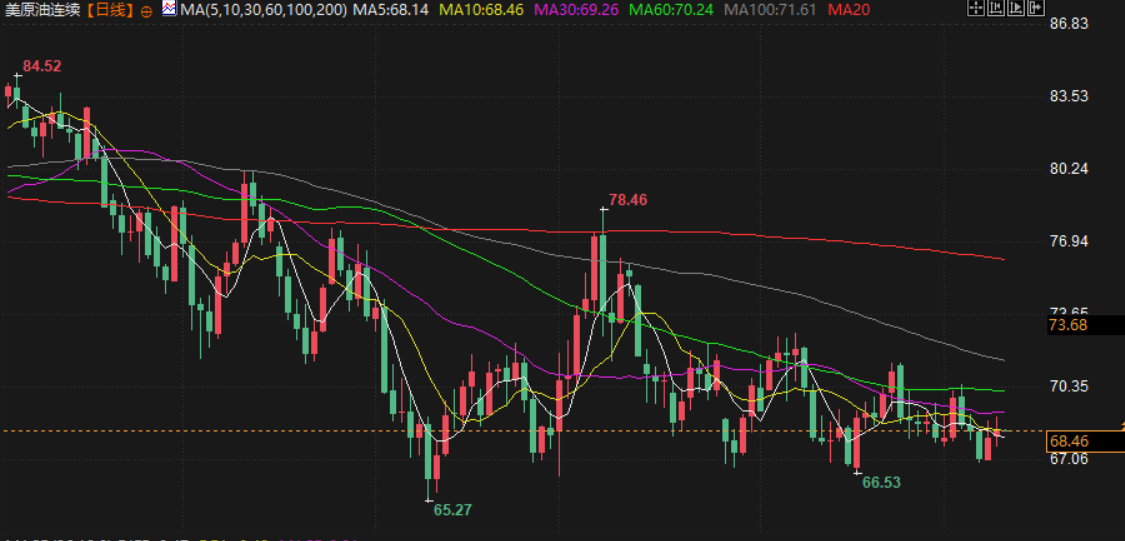Image resolution: width=1125 pixels, height=541 pixels.
Task: Click the jump-to-start axis icon
Action: click(x=996, y=8)
